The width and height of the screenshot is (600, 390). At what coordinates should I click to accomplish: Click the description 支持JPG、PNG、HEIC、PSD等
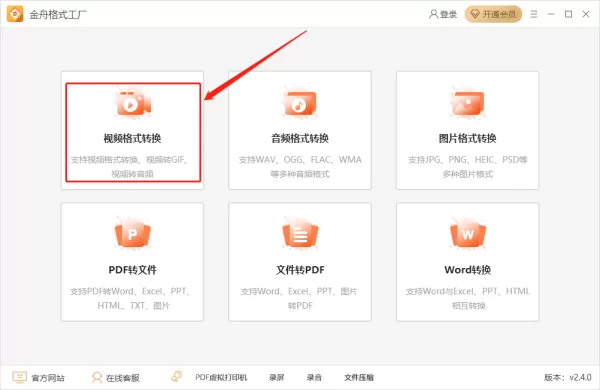point(468,160)
